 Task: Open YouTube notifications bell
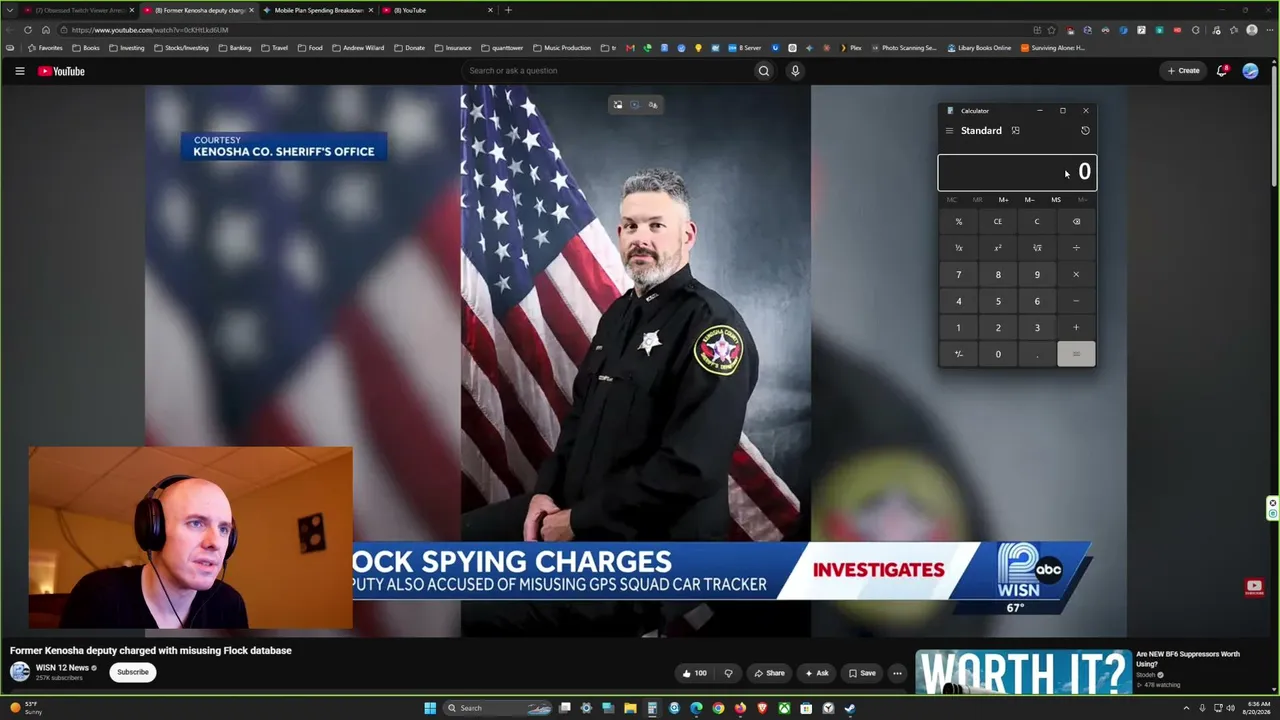1222,71
